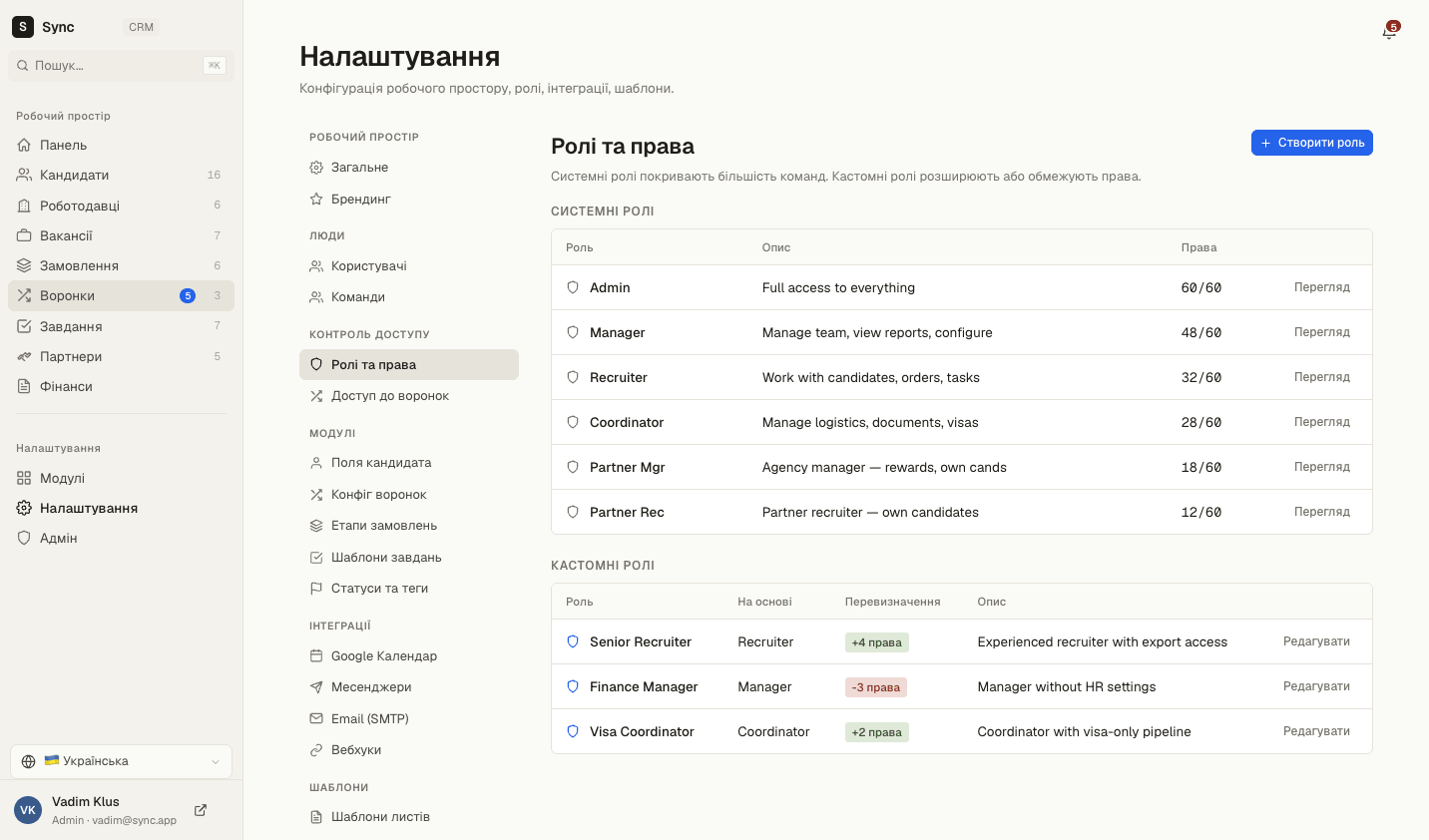
Task: Open Конфіг воронок settings
Action: coord(409,495)
